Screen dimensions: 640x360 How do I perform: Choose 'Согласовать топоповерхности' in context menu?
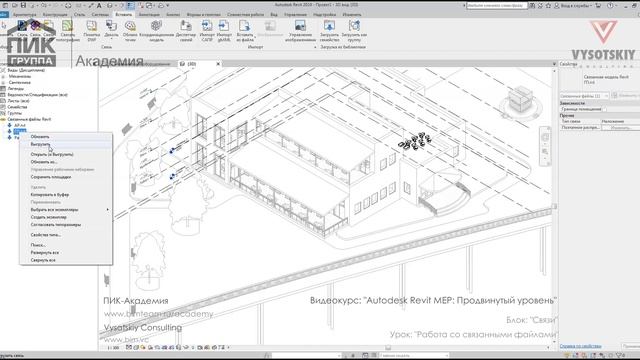[x=56, y=225]
